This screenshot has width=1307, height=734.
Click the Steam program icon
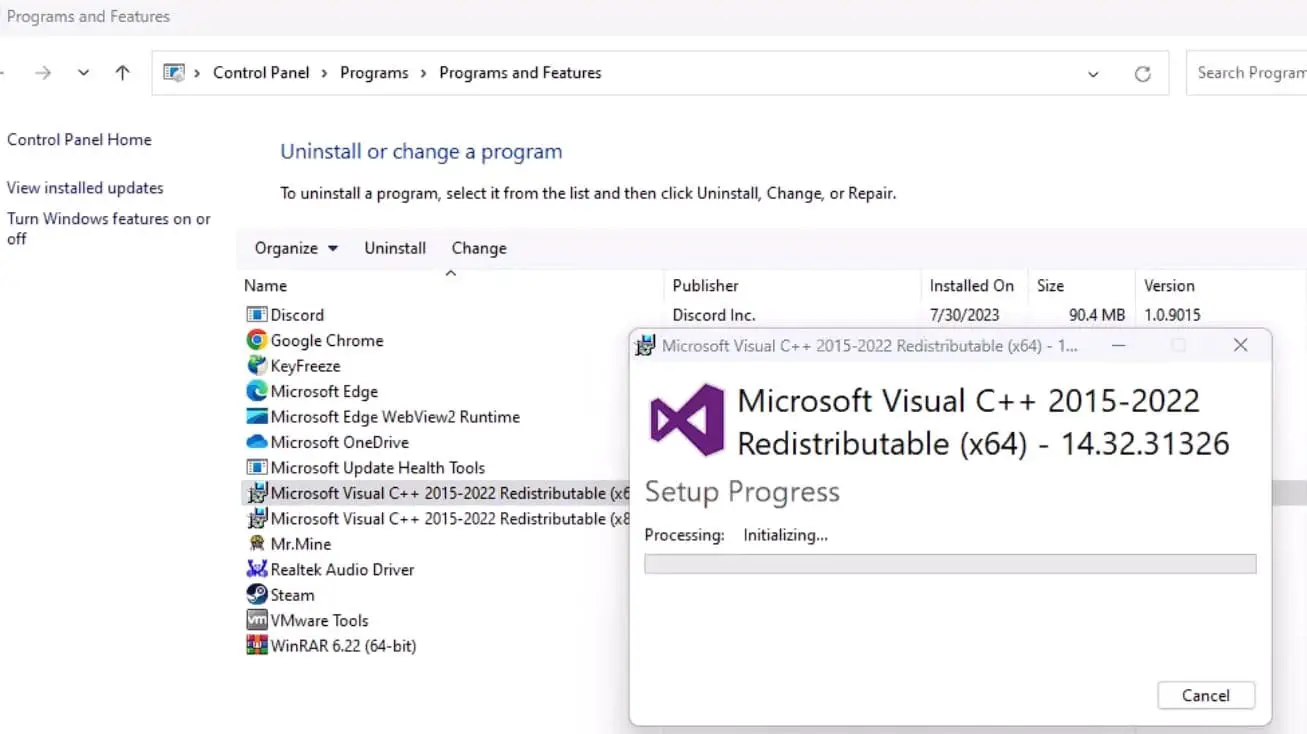point(257,595)
